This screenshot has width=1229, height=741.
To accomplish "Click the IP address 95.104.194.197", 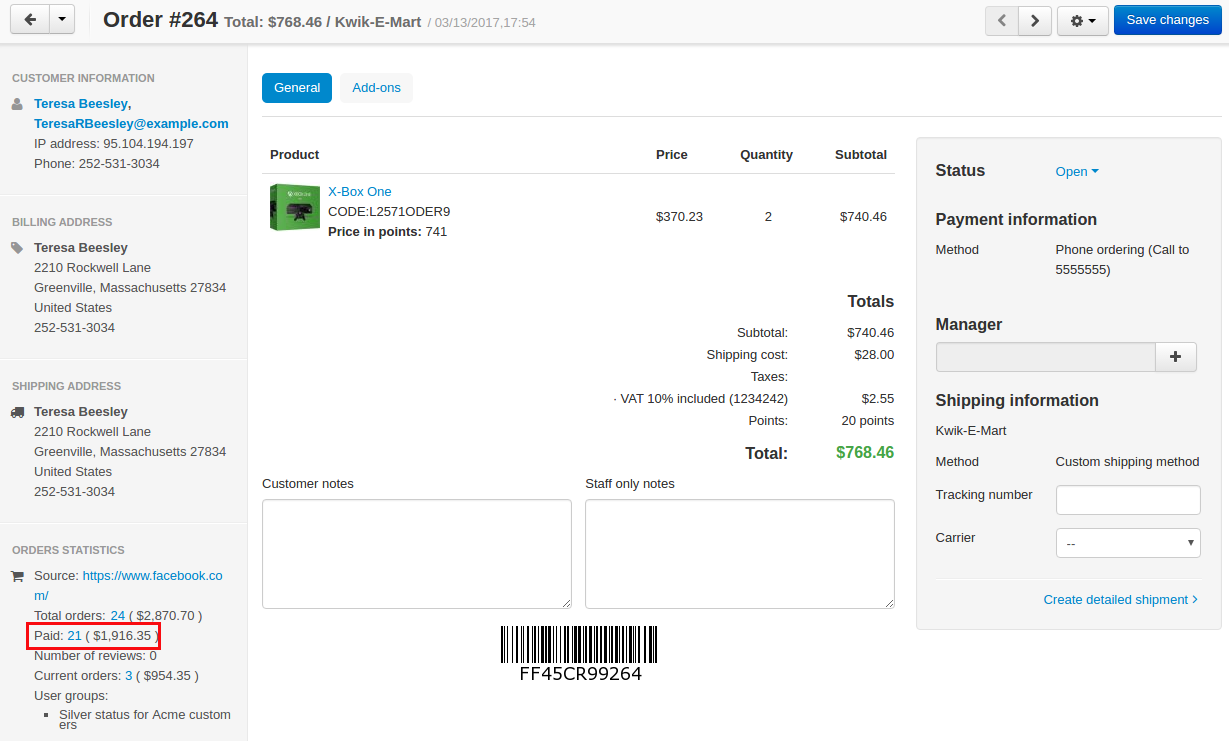I will [148, 144].
